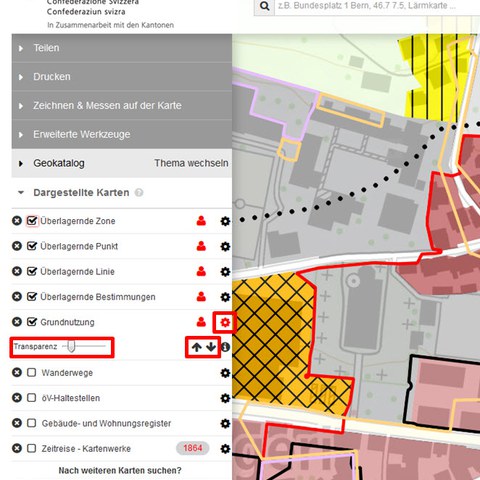Click the user icon for Überlagernde Linie
Viewport: 480px width, 480px height.
click(201, 271)
